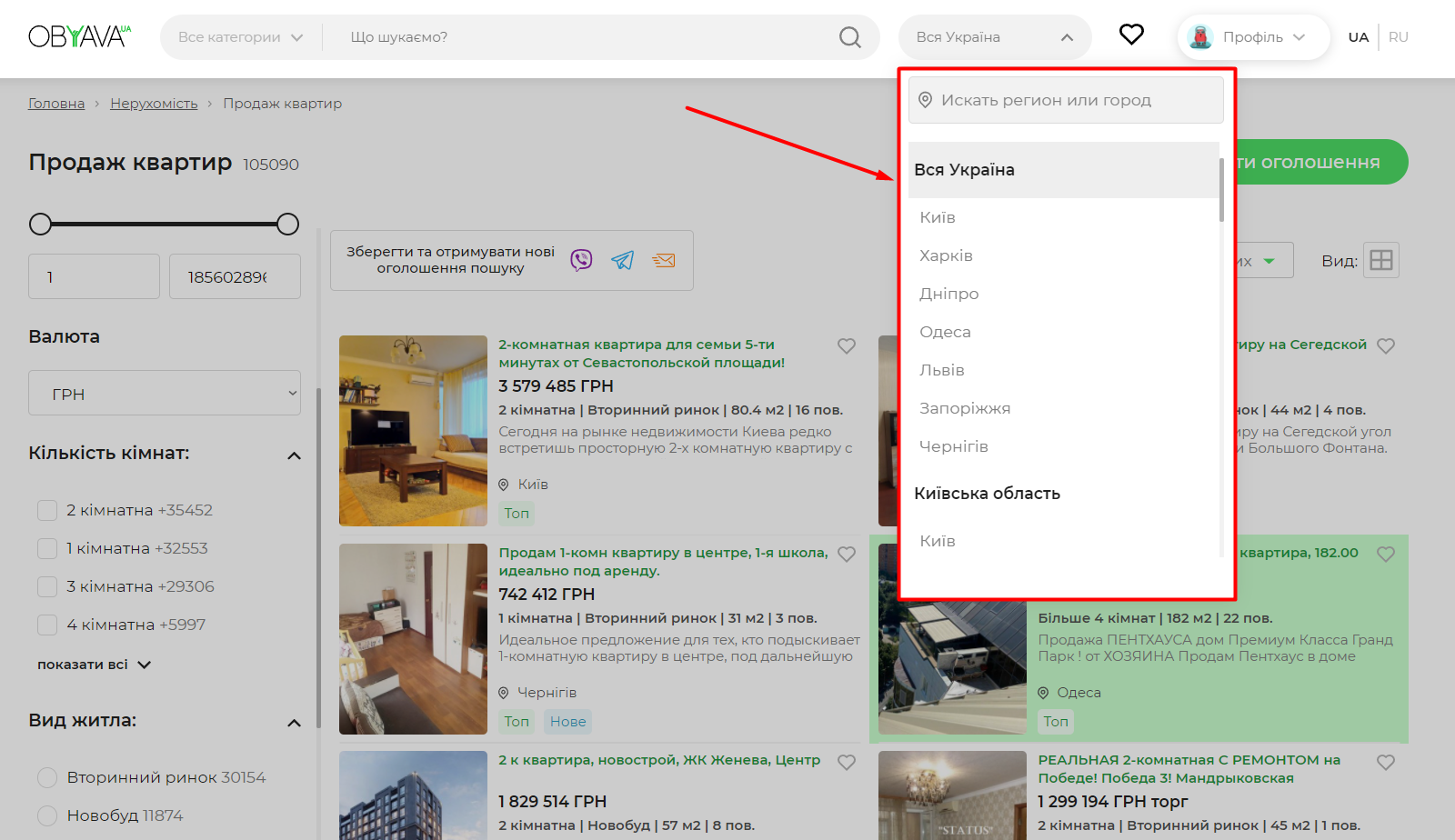Select Харків from the region list
The width and height of the screenshot is (1455, 840).
pyautogui.click(x=946, y=255)
